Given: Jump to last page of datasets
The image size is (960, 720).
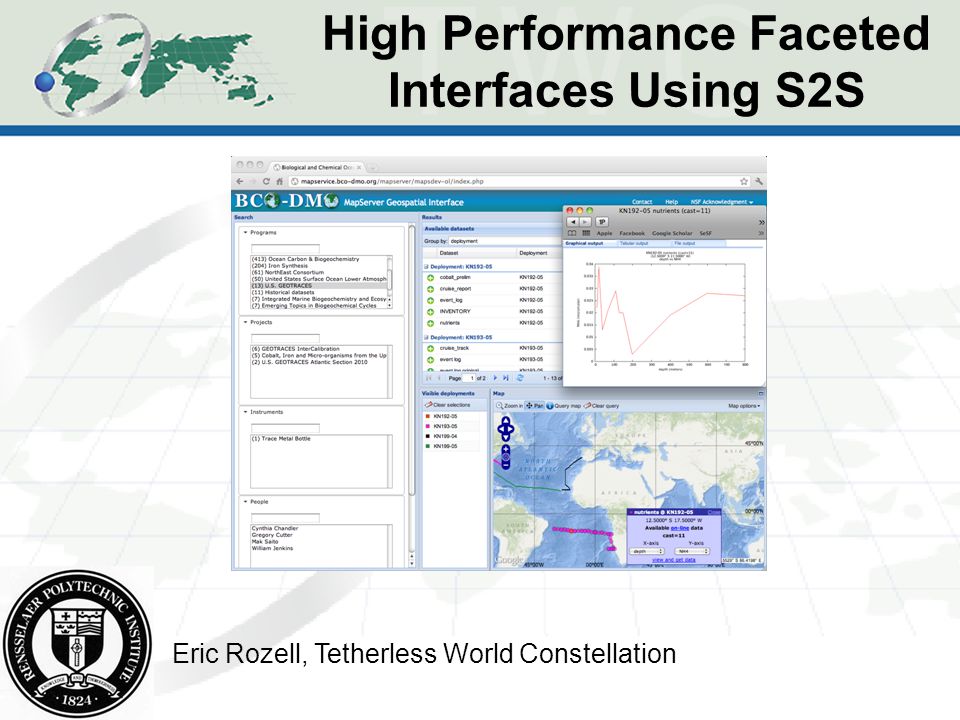Looking at the screenshot, I should (506, 378).
